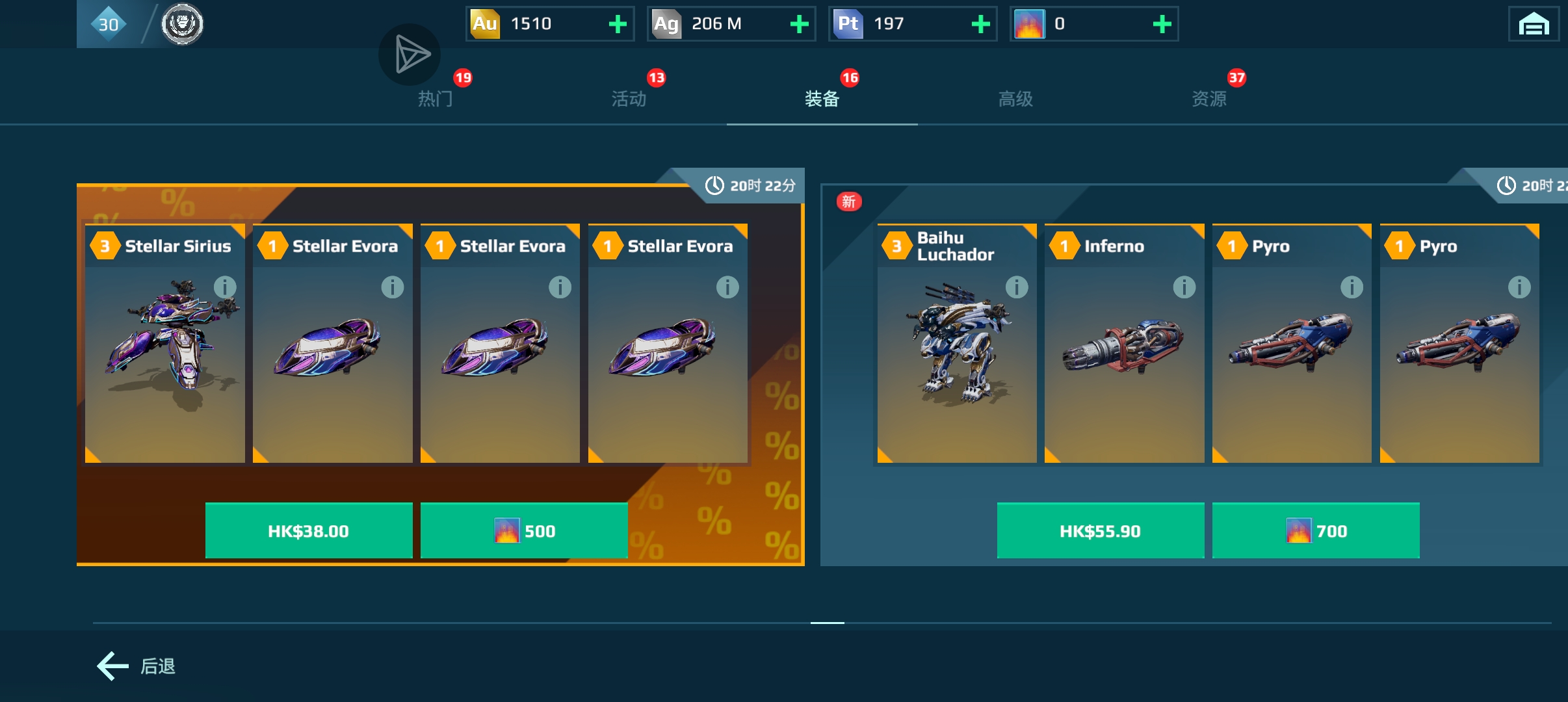Purchase the Stellar bundle for 500 event currency
Viewport: 1568px width, 702px height.
(524, 530)
